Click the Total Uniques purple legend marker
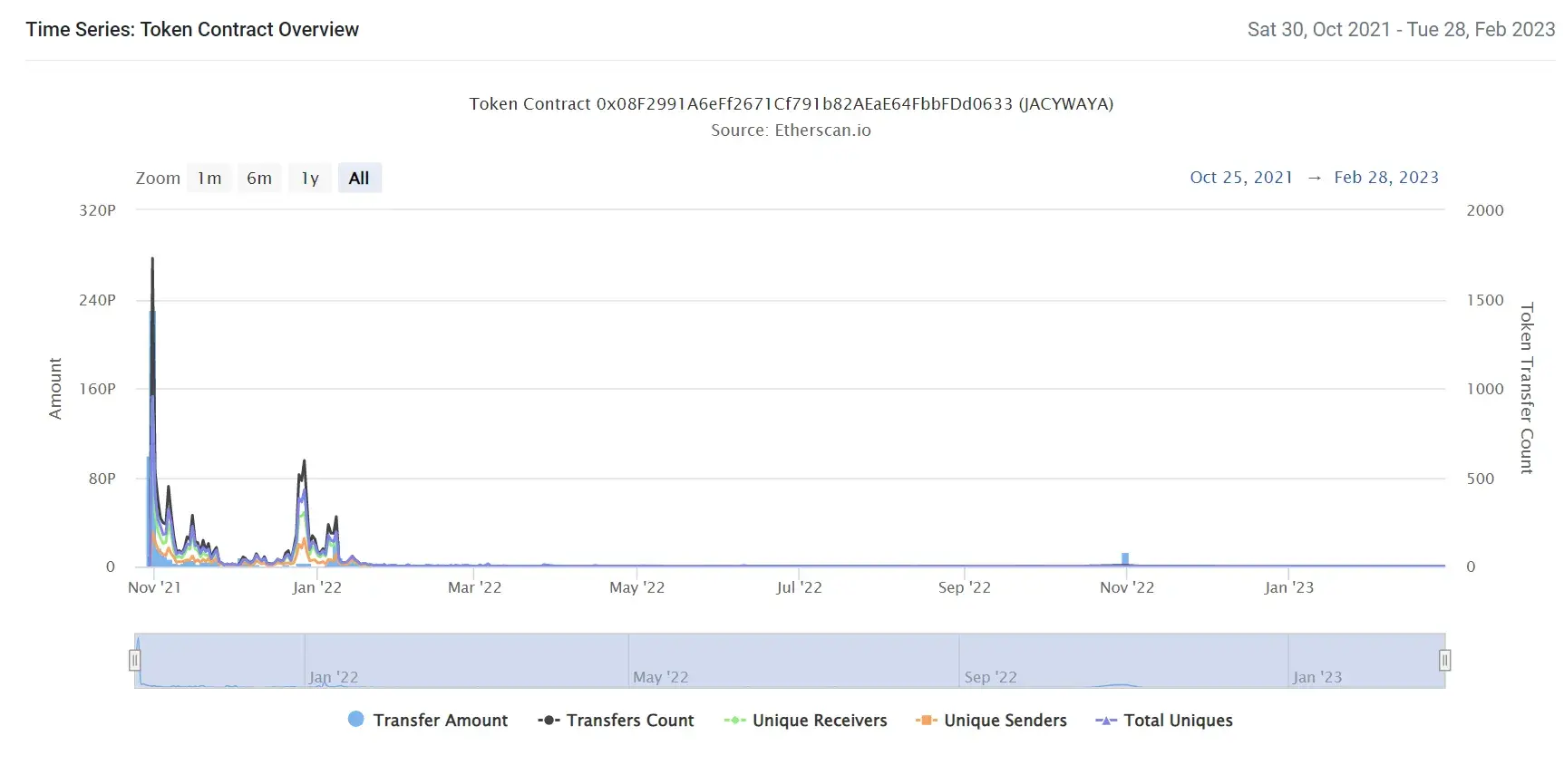This screenshot has width=1564, height=784. point(1105,721)
